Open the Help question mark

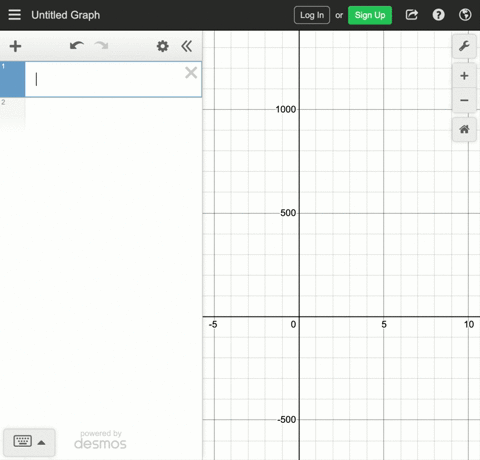(438, 15)
